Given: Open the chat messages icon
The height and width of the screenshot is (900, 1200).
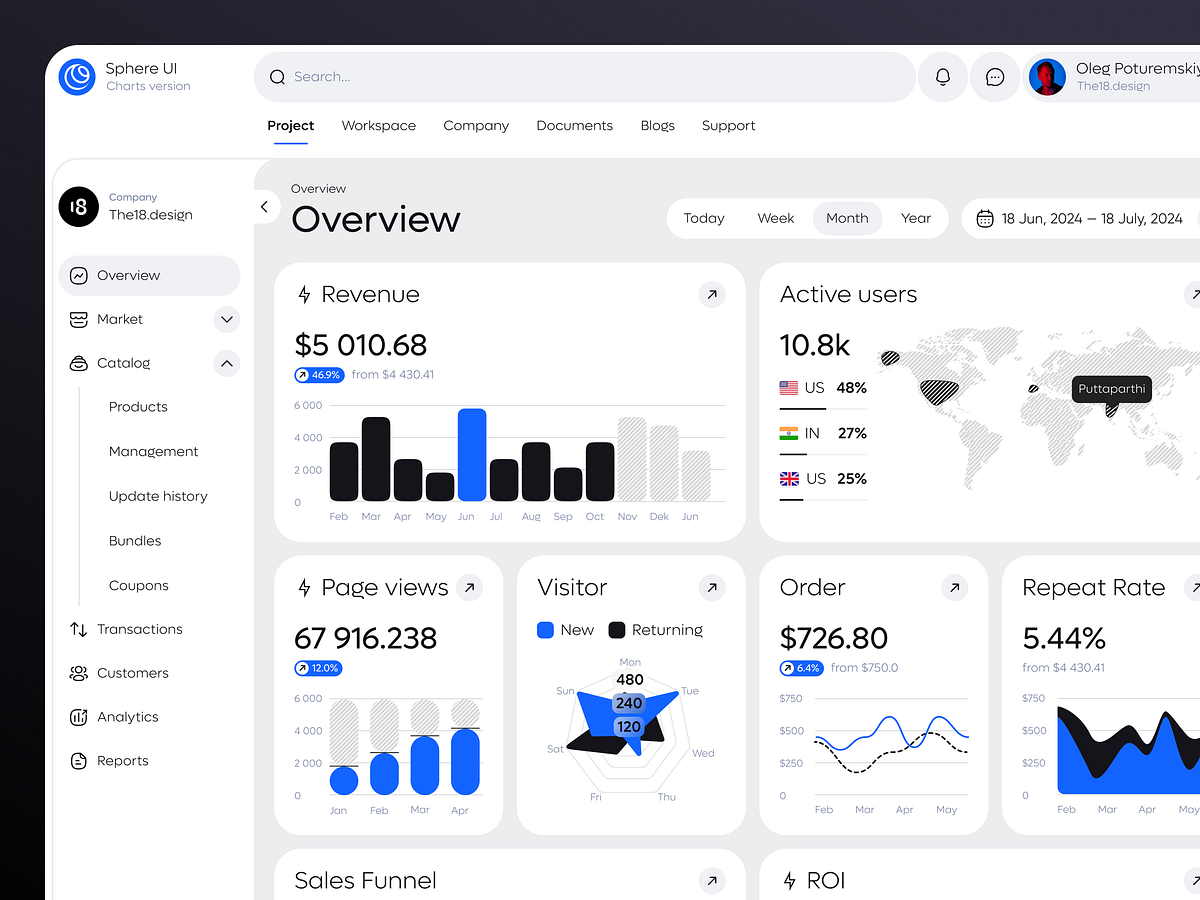Looking at the screenshot, I should pos(995,77).
